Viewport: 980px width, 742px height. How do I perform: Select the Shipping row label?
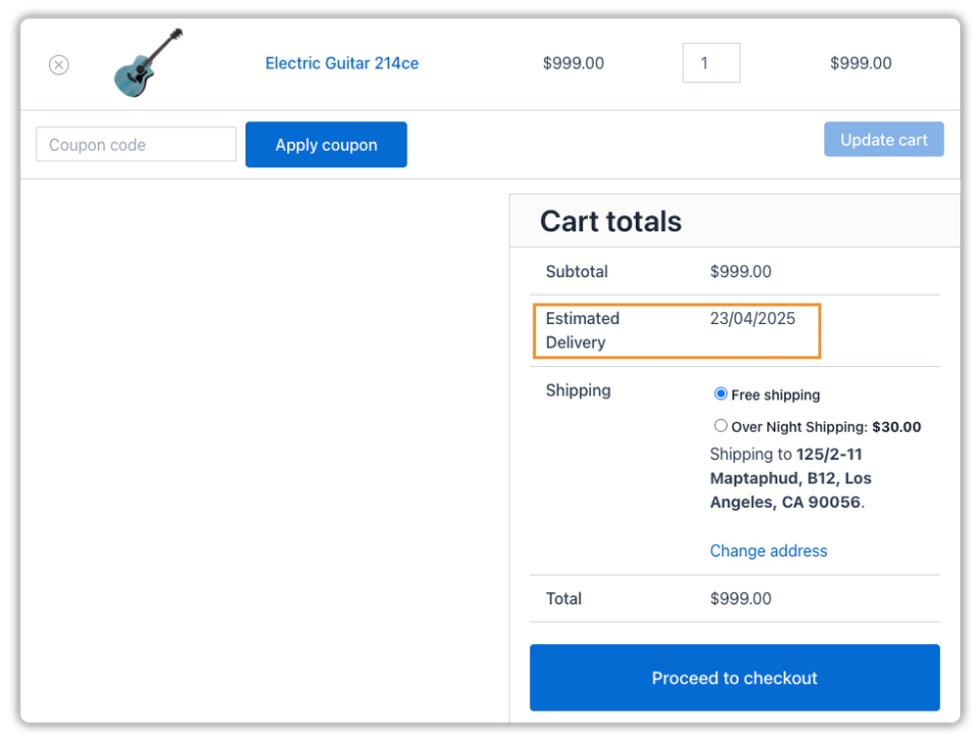[x=577, y=390]
